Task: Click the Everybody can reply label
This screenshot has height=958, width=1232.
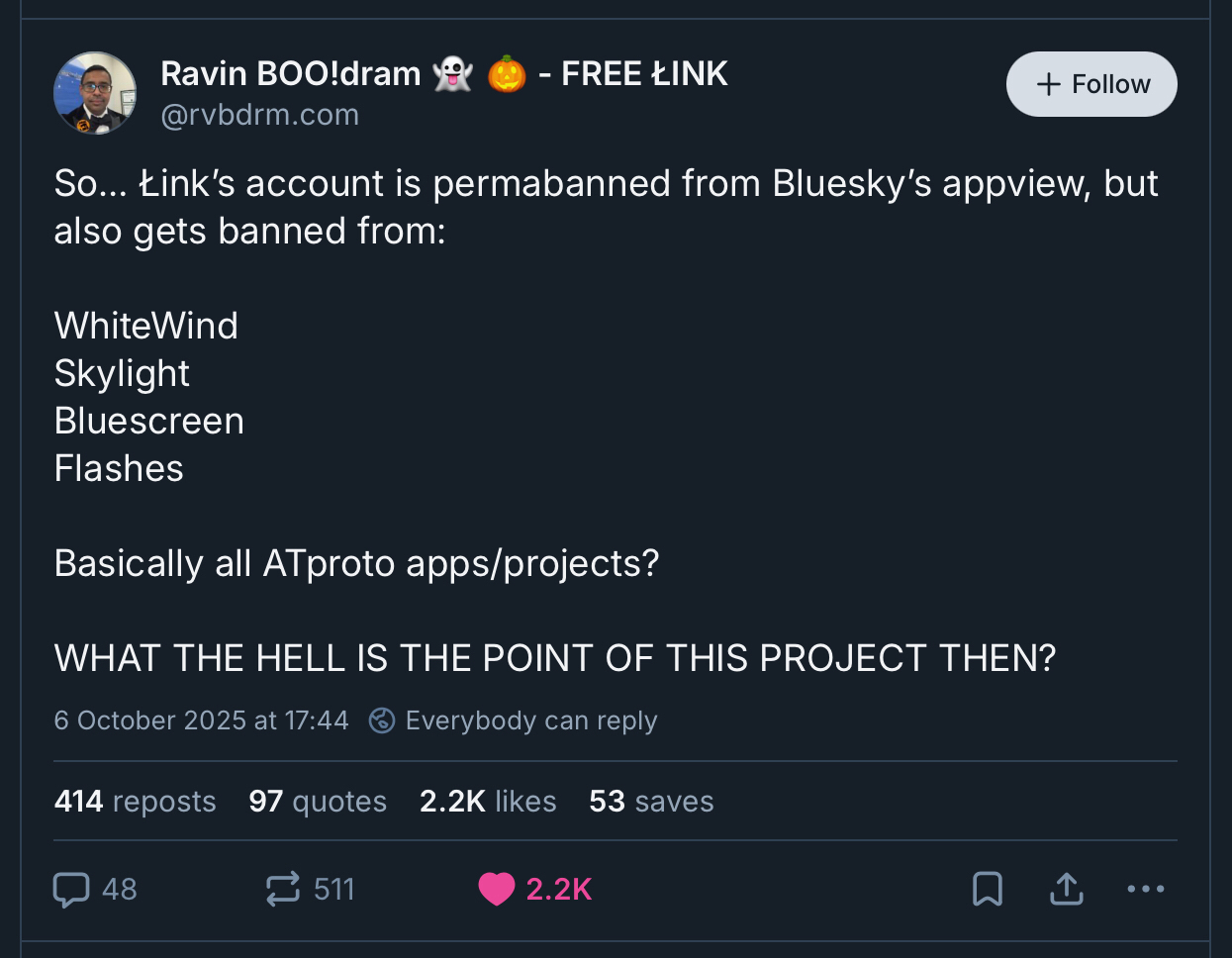Action: coord(531,720)
